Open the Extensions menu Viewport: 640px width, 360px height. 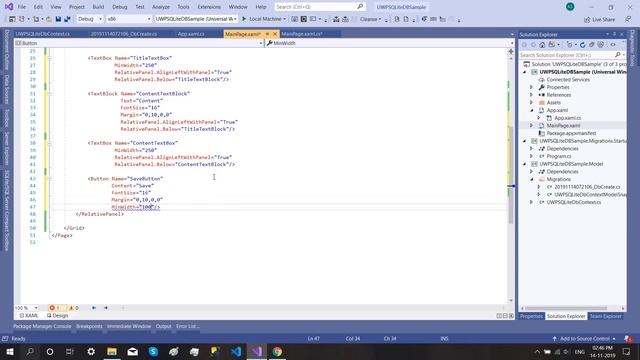click(209, 7)
